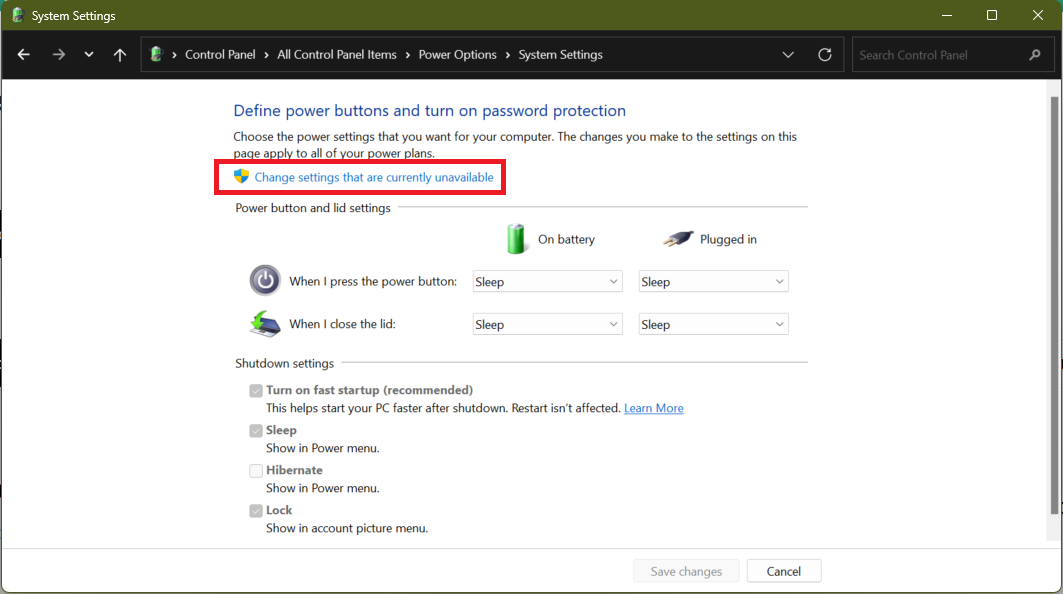Click the forward navigation arrow
The width and height of the screenshot is (1063, 594).
tap(58, 55)
